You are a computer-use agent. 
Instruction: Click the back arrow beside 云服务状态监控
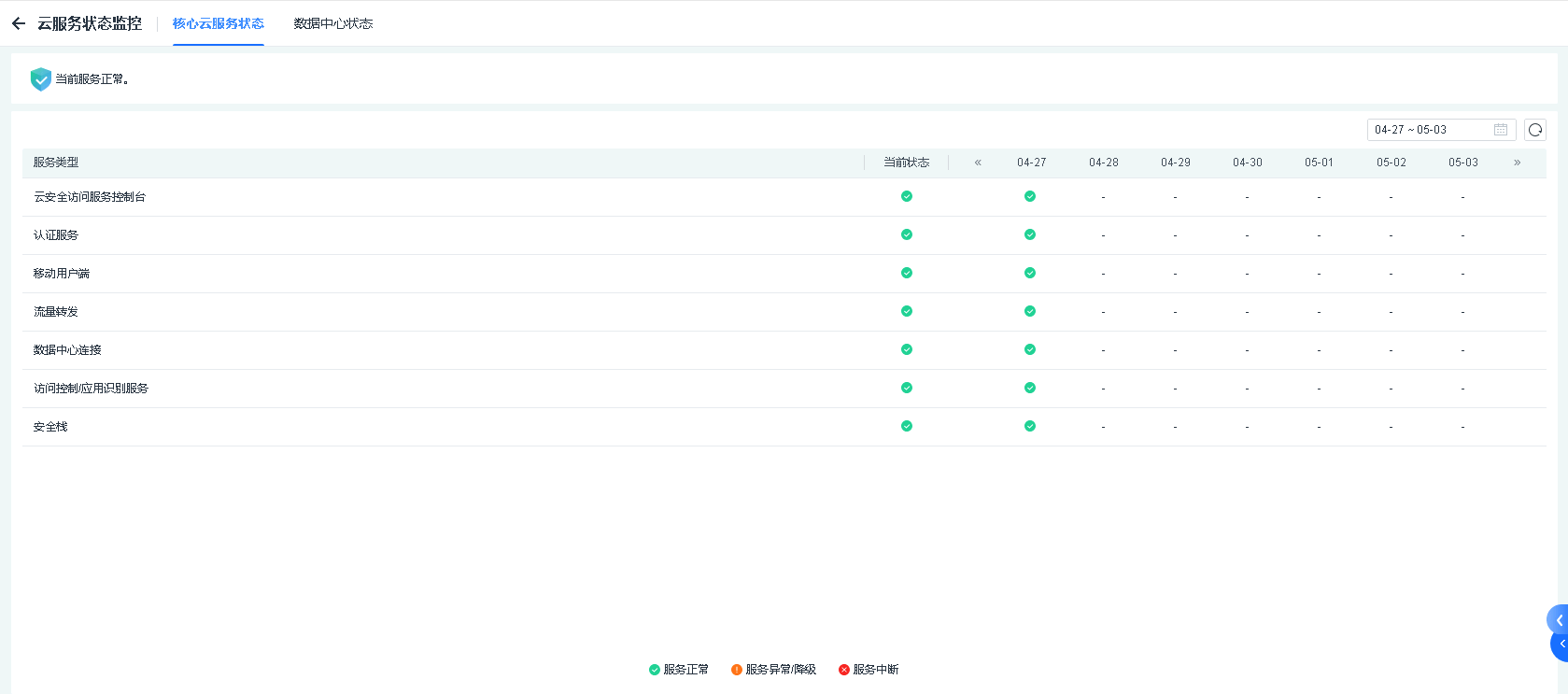19,23
